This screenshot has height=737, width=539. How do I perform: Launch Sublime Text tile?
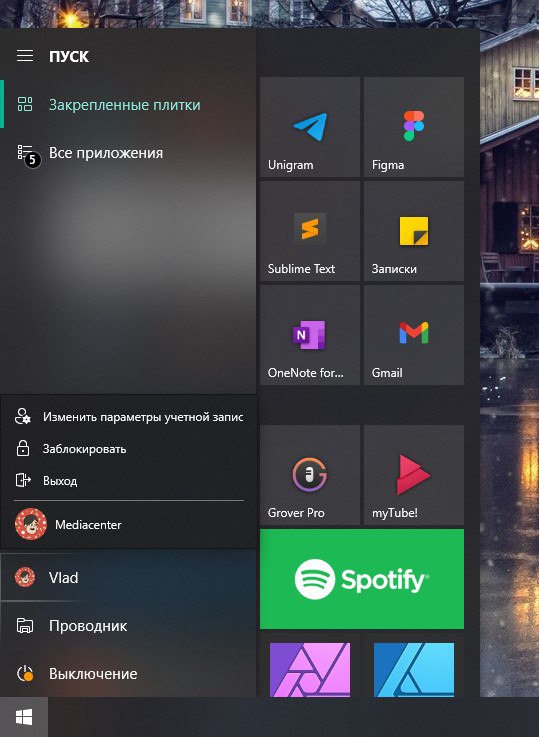click(310, 231)
